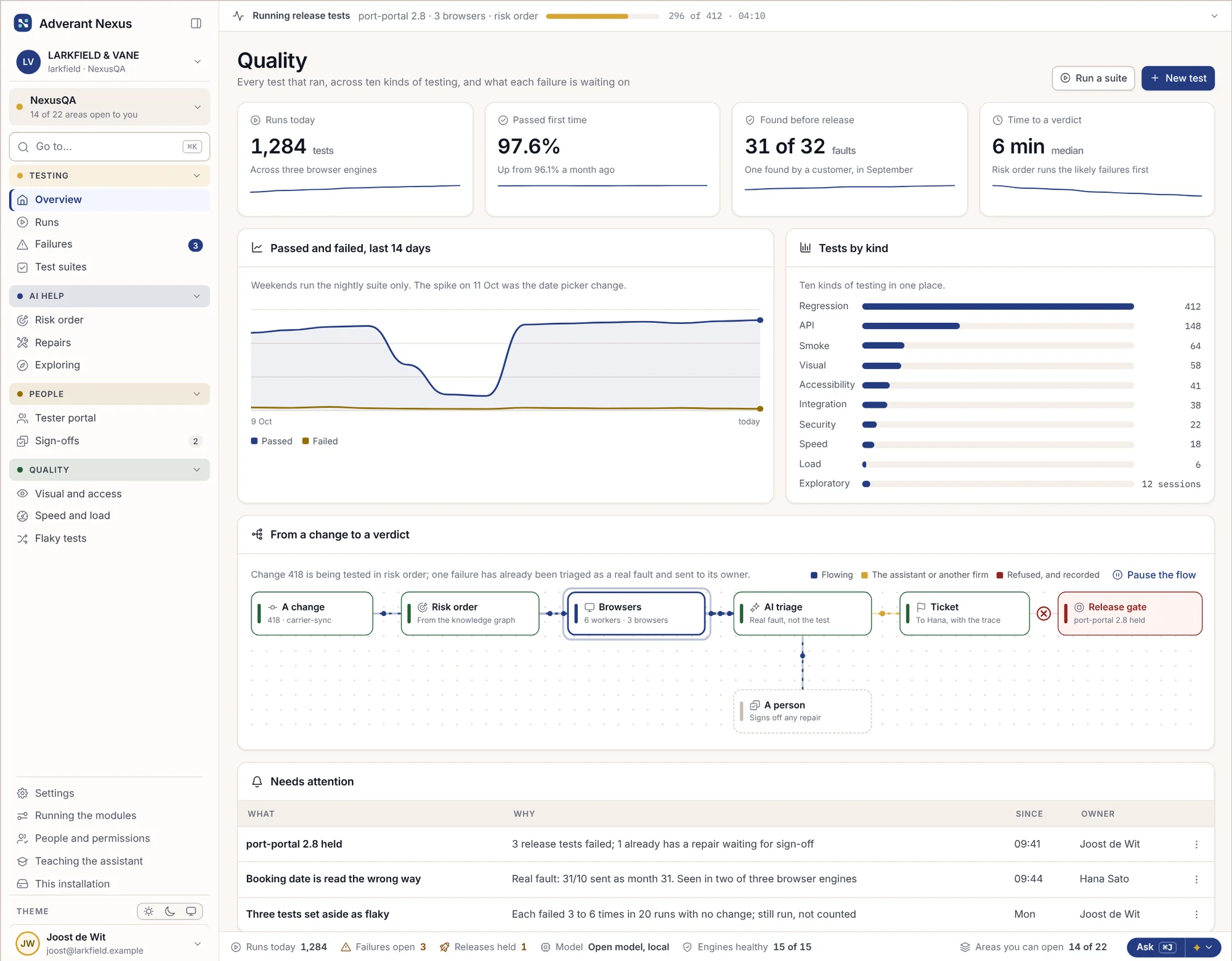Screen dimensions: 1232x961
Task: Switch to dark theme
Action: [170, 911]
